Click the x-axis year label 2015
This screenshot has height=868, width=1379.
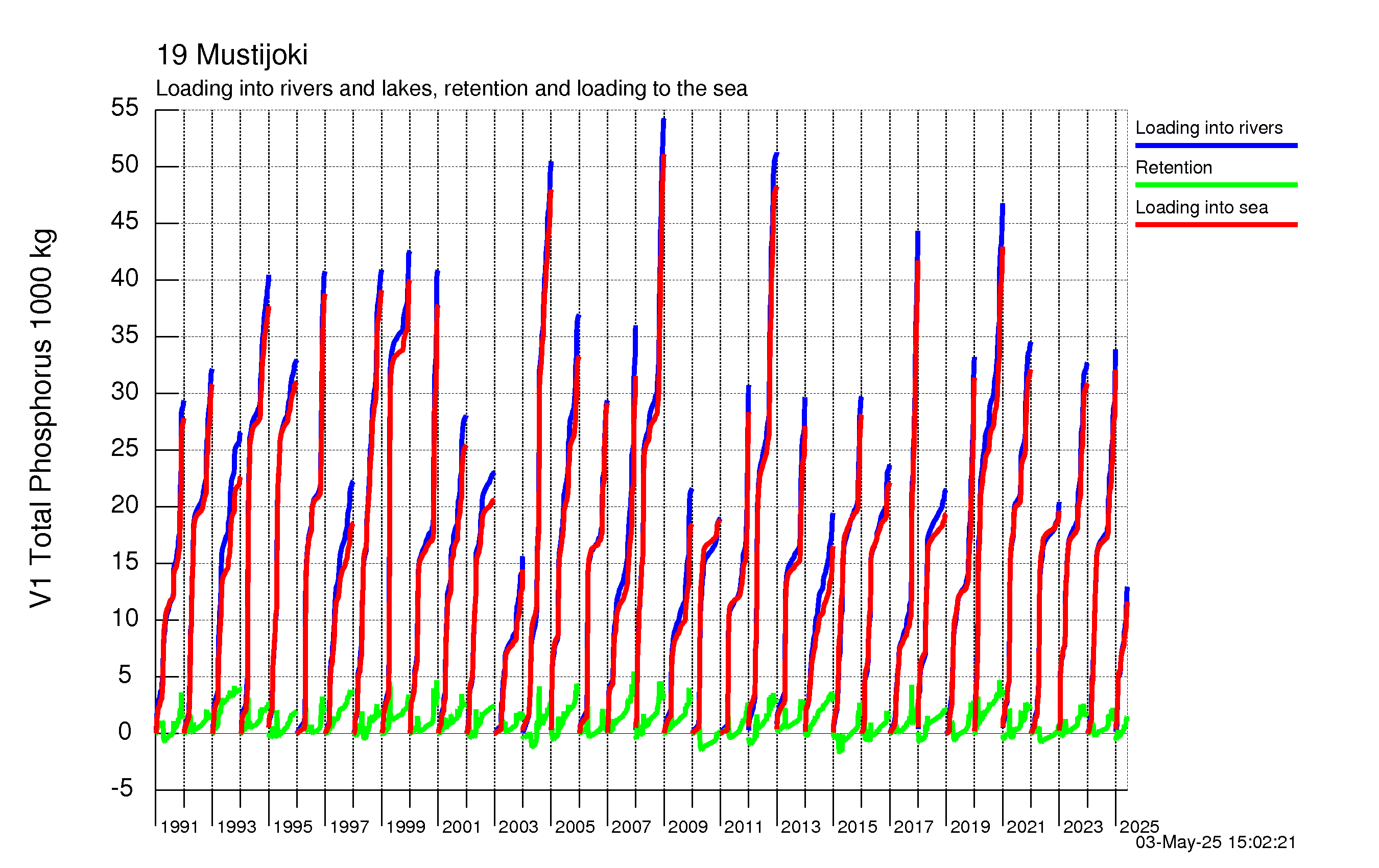pos(858,827)
